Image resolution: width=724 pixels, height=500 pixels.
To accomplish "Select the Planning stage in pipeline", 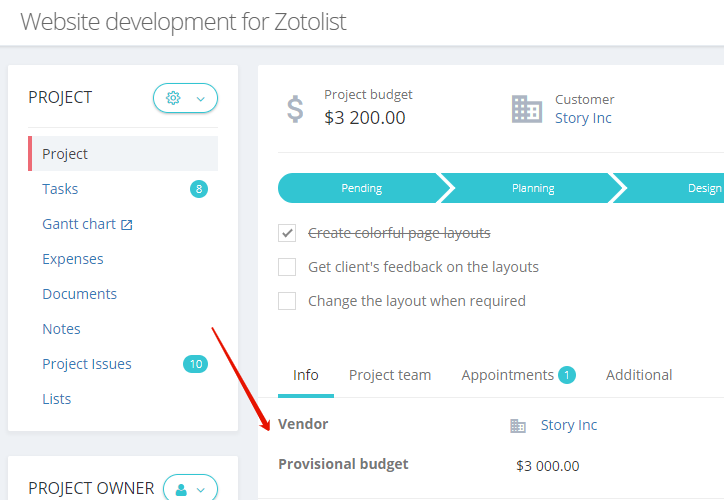I will [533, 188].
